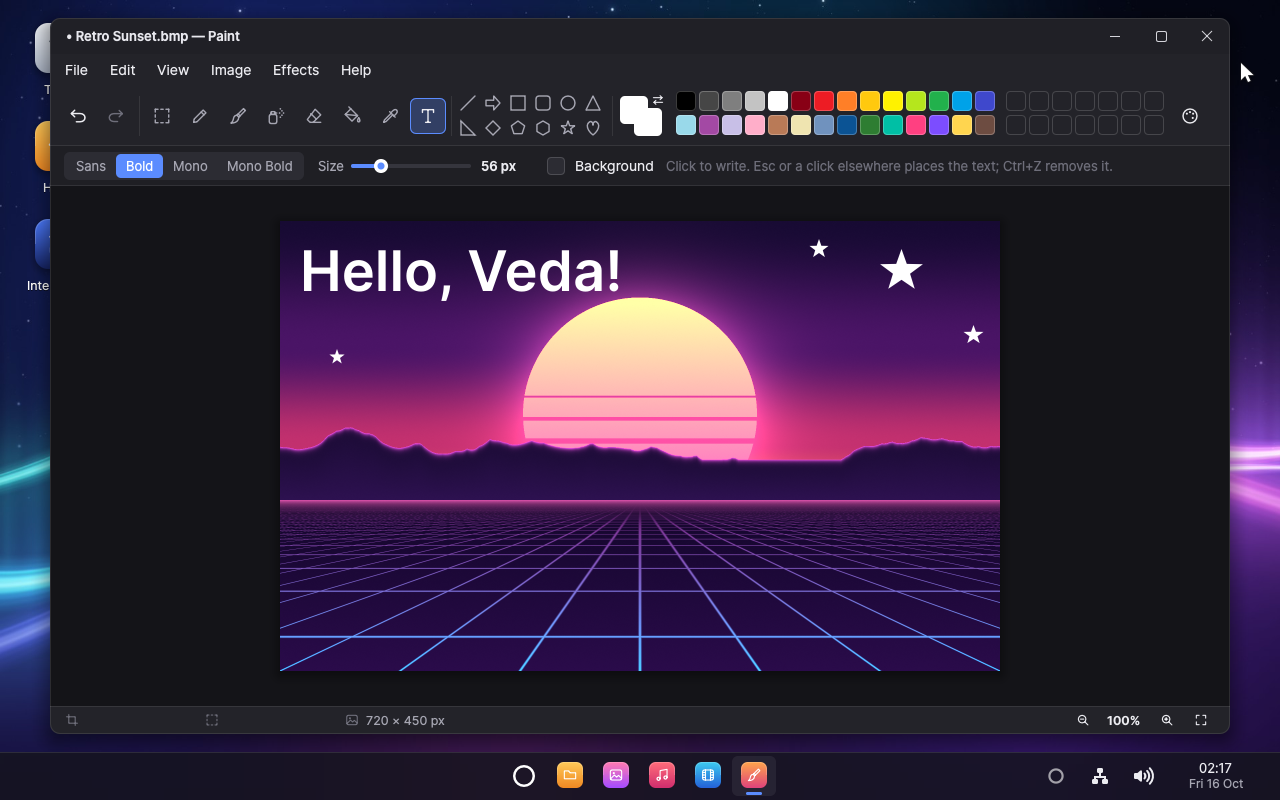The height and width of the screenshot is (800, 1280).
Task: Select the Text tool
Action: (428, 116)
